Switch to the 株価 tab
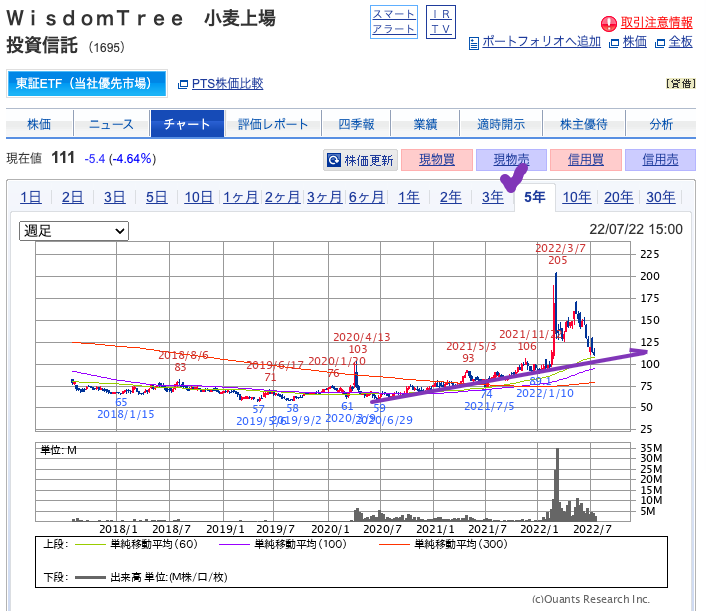 (39, 124)
